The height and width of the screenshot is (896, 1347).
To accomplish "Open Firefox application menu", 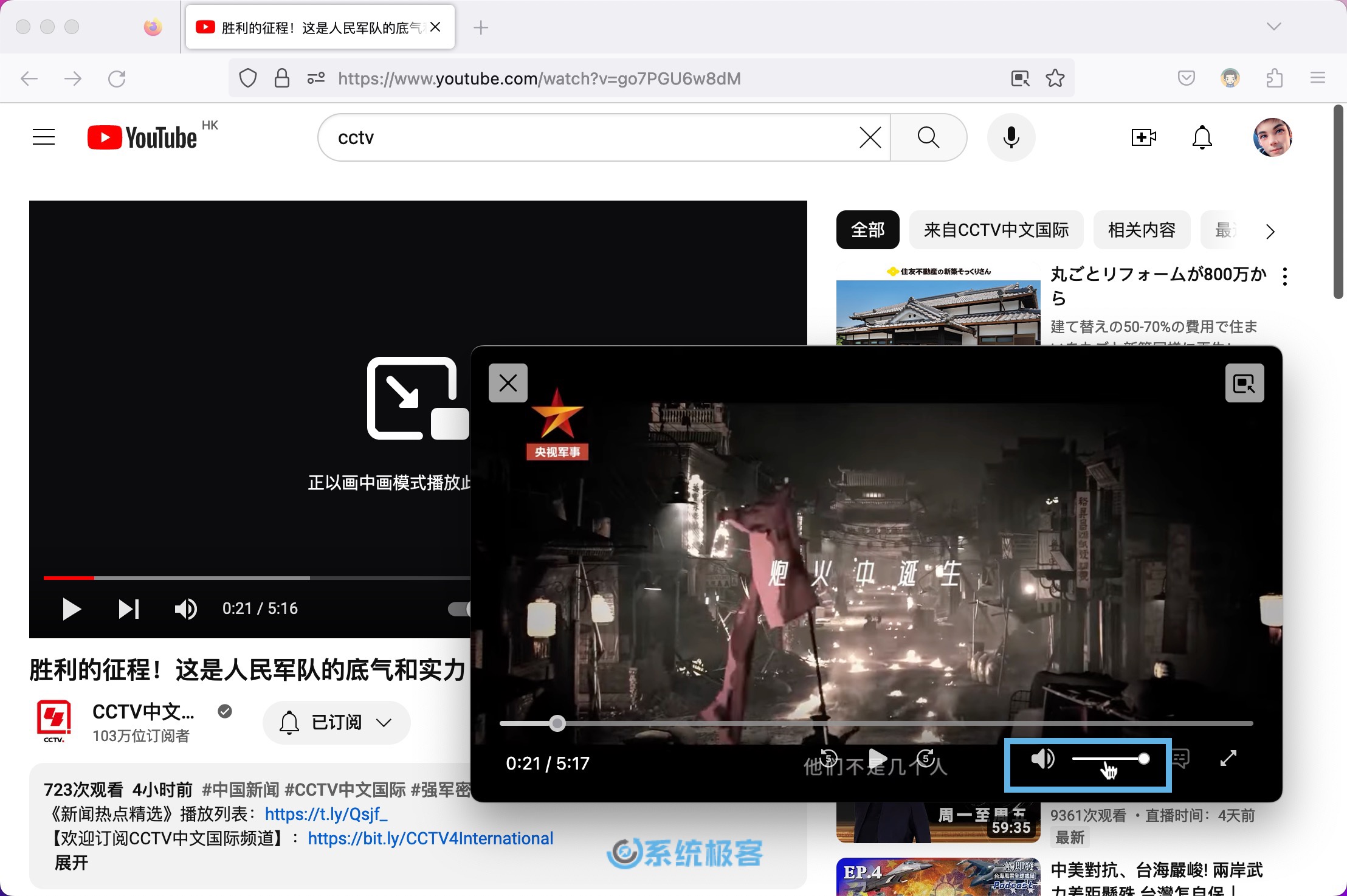I will click(1318, 78).
